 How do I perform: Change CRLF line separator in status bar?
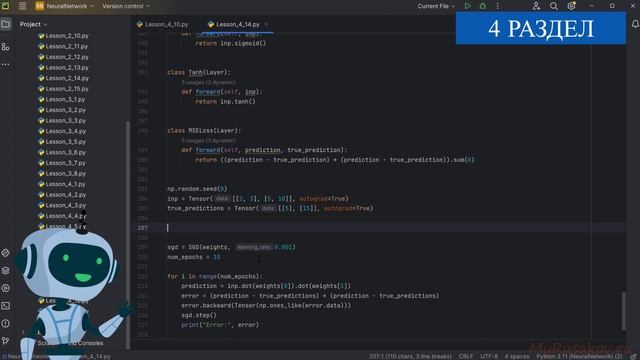coord(466,356)
